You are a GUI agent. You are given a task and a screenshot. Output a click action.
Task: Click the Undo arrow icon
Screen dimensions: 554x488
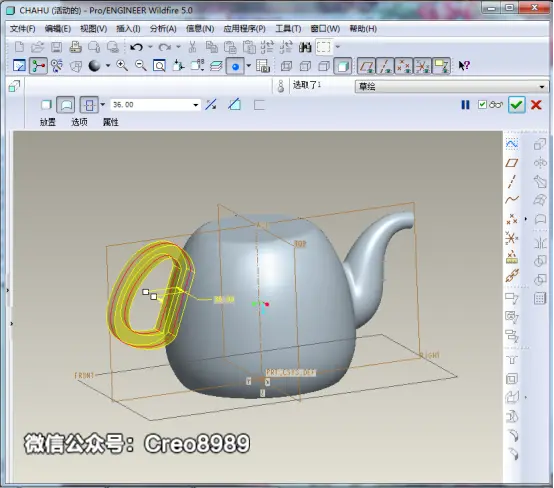pos(136,47)
